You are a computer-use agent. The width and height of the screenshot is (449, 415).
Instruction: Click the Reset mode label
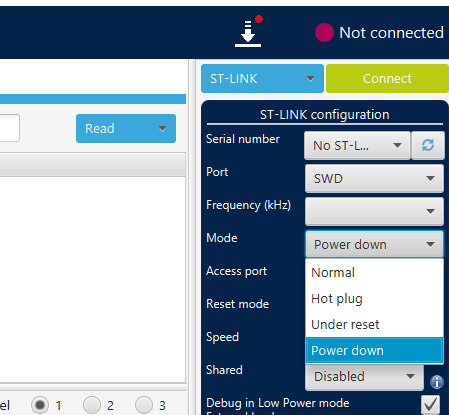[x=238, y=304]
